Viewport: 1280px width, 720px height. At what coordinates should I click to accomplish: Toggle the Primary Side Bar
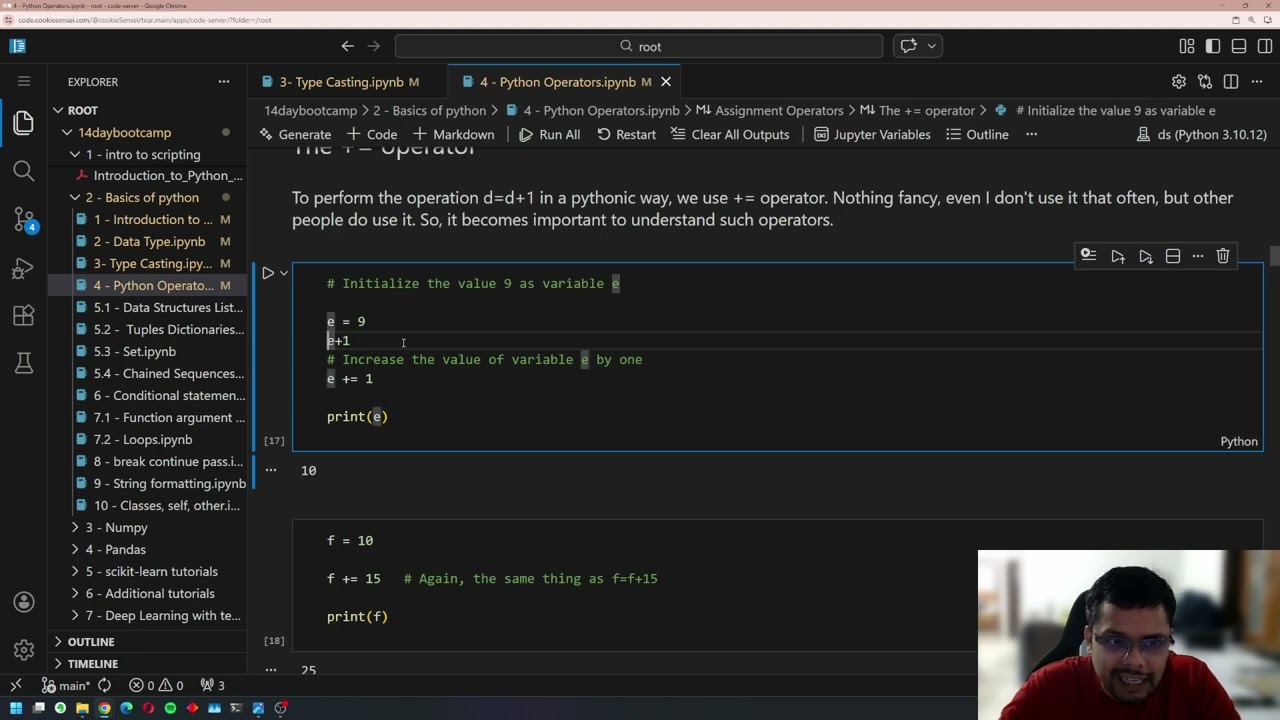(1213, 46)
